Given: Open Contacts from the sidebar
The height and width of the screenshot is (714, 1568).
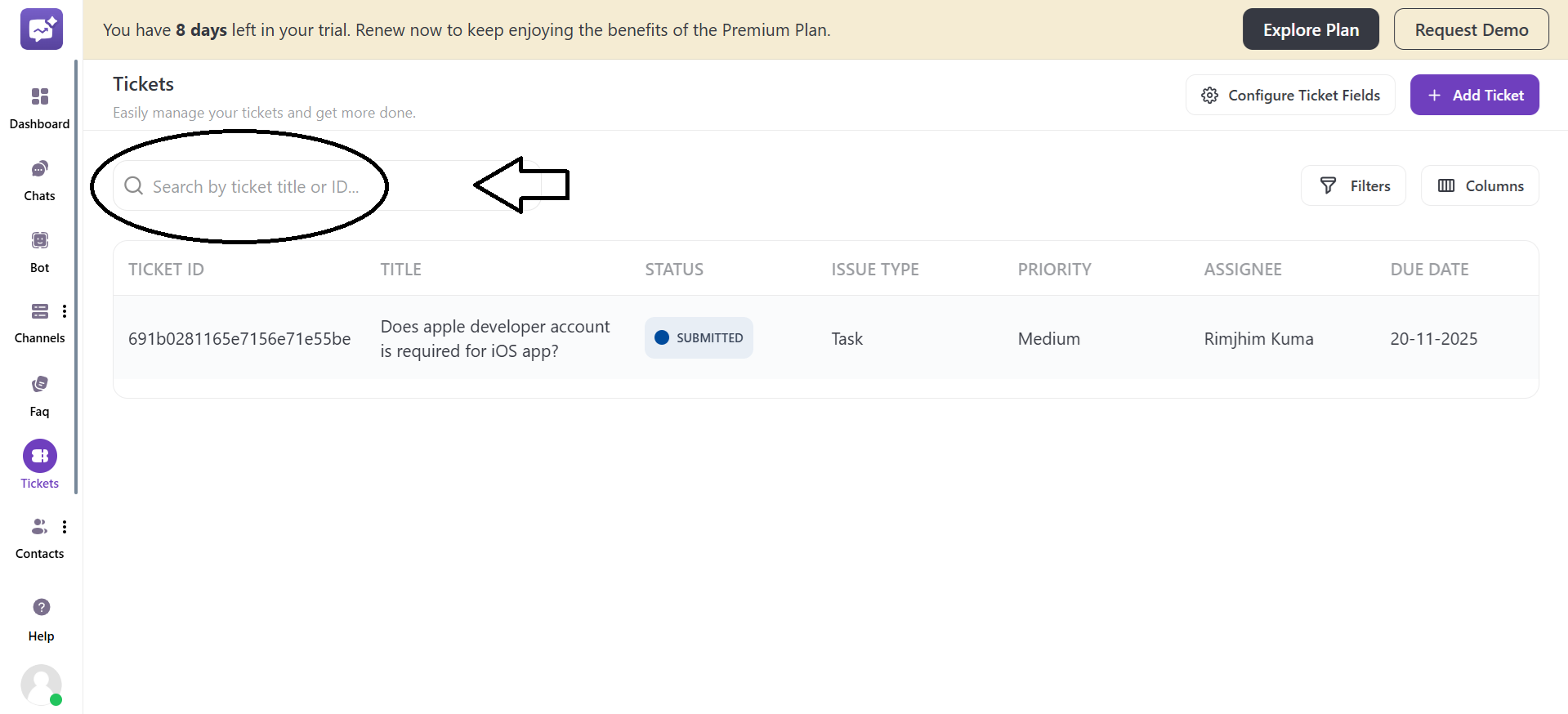Looking at the screenshot, I should point(38,527).
